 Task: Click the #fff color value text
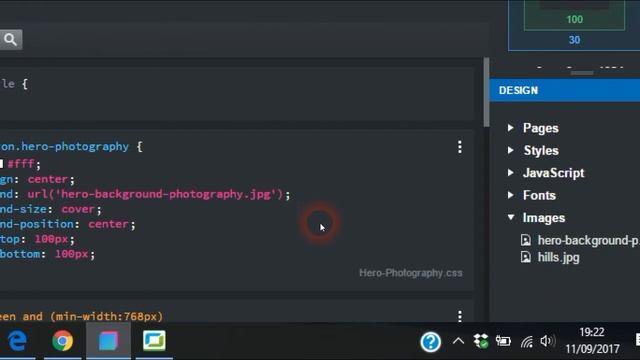[21, 164]
